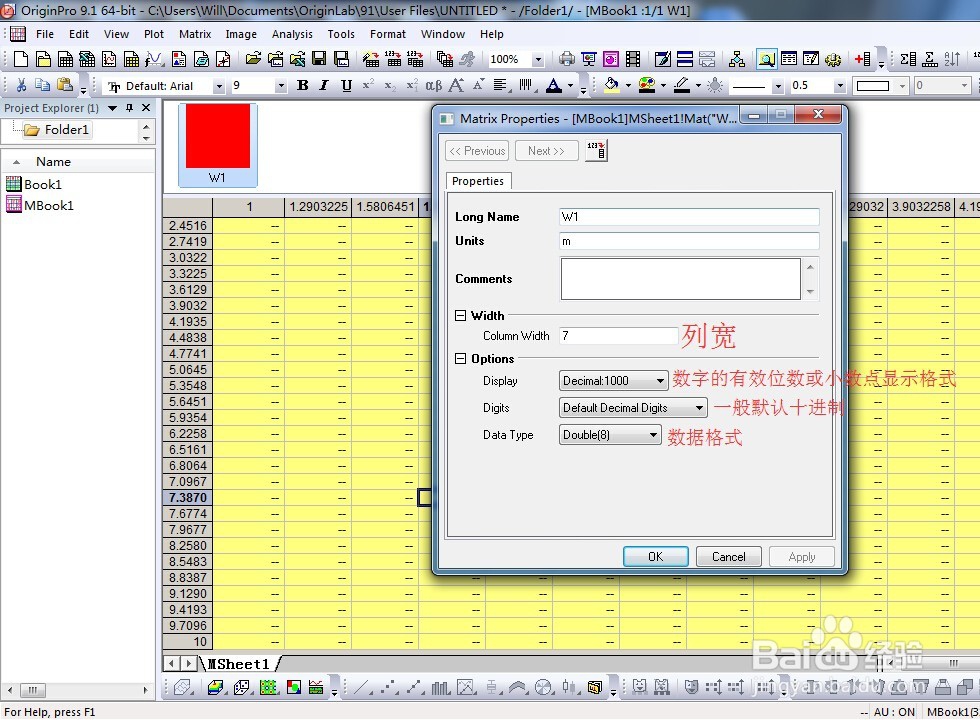Open the Image menu
Image resolution: width=980 pixels, height=720 pixels.
[241, 34]
